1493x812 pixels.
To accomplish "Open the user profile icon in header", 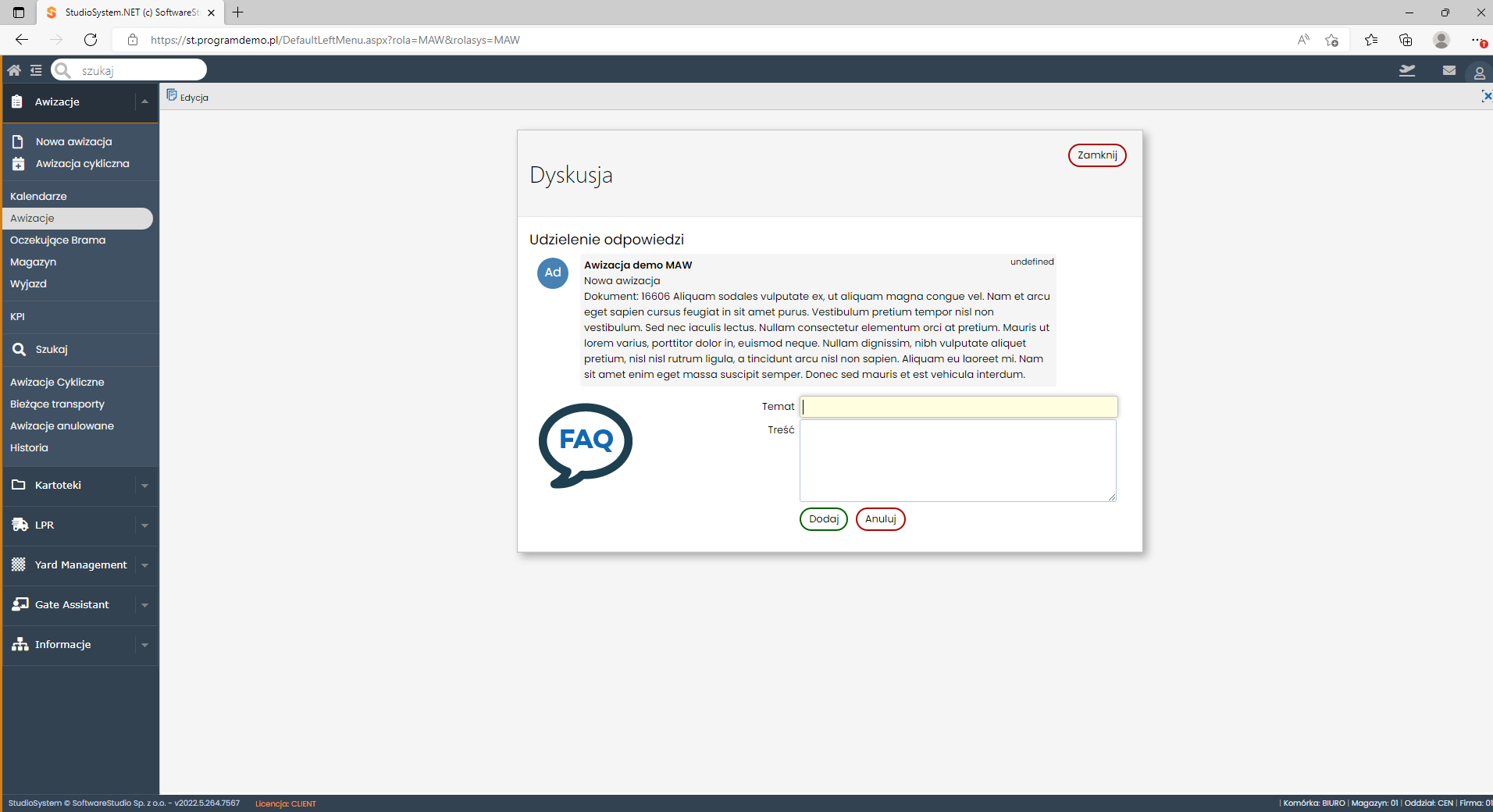I will (1479, 73).
